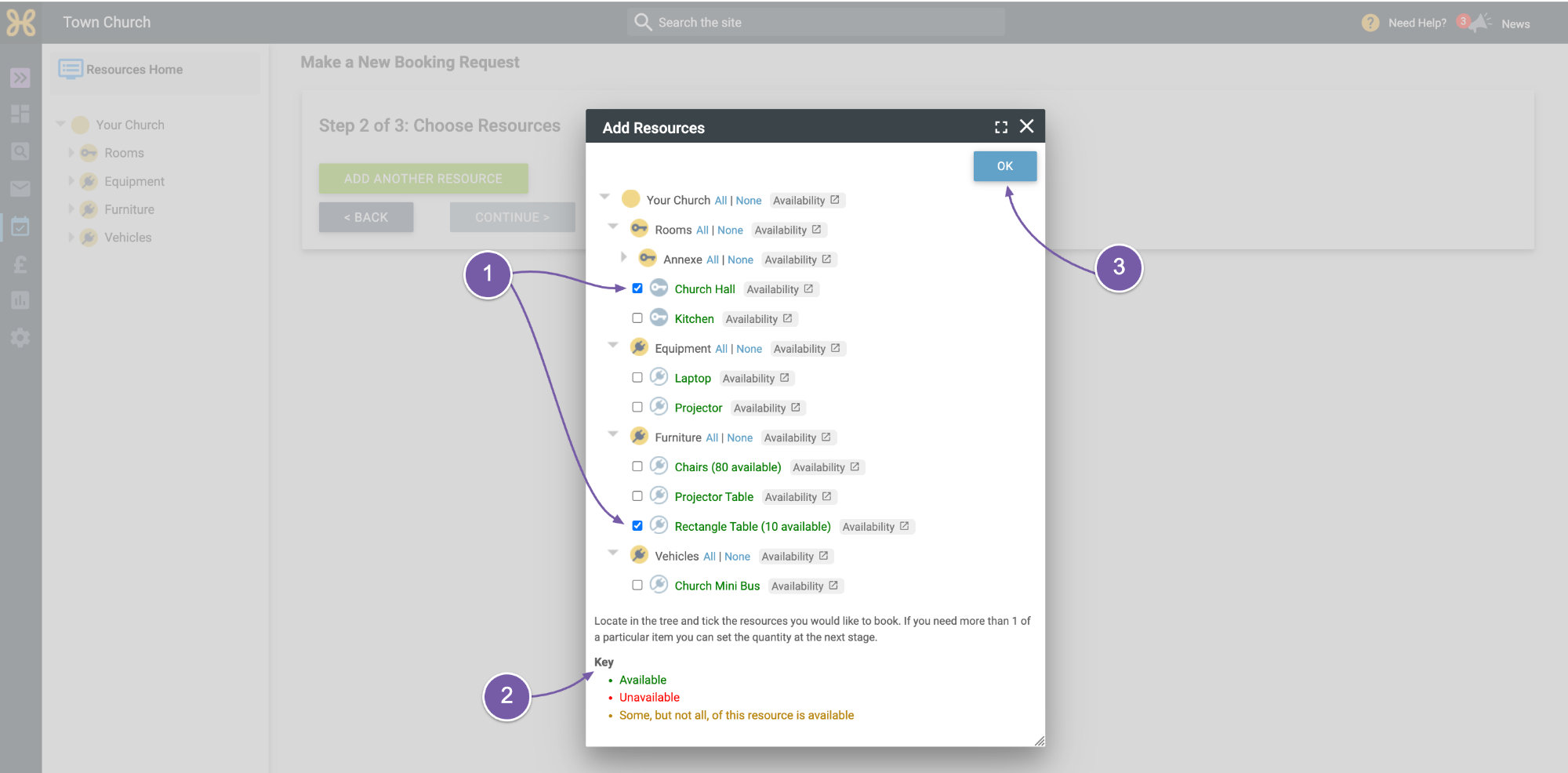Click the Laptop resource icon
This screenshot has width=1568, height=773.
tap(659, 377)
